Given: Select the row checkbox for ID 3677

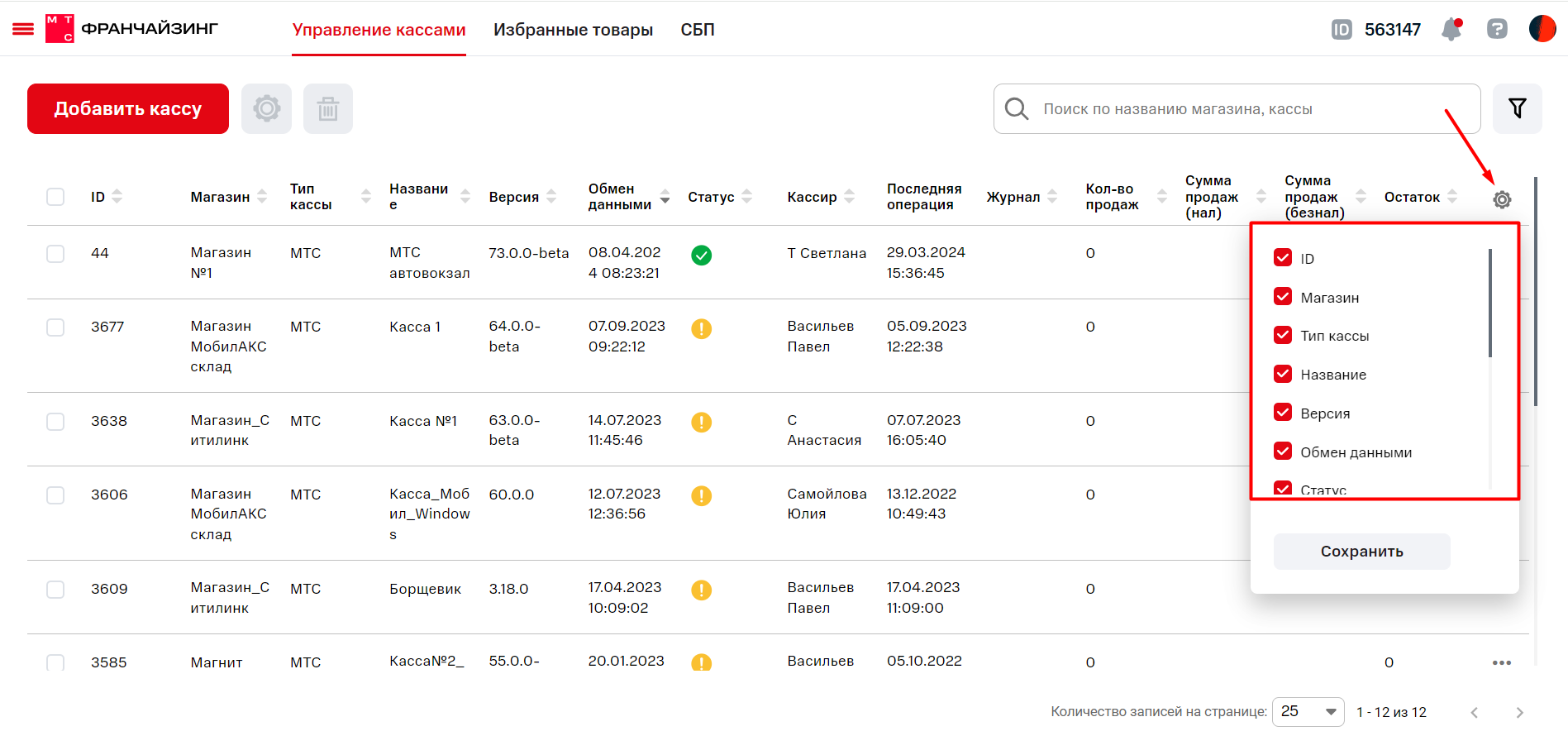Looking at the screenshot, I should pyautogui.click(x=55, y=327).
